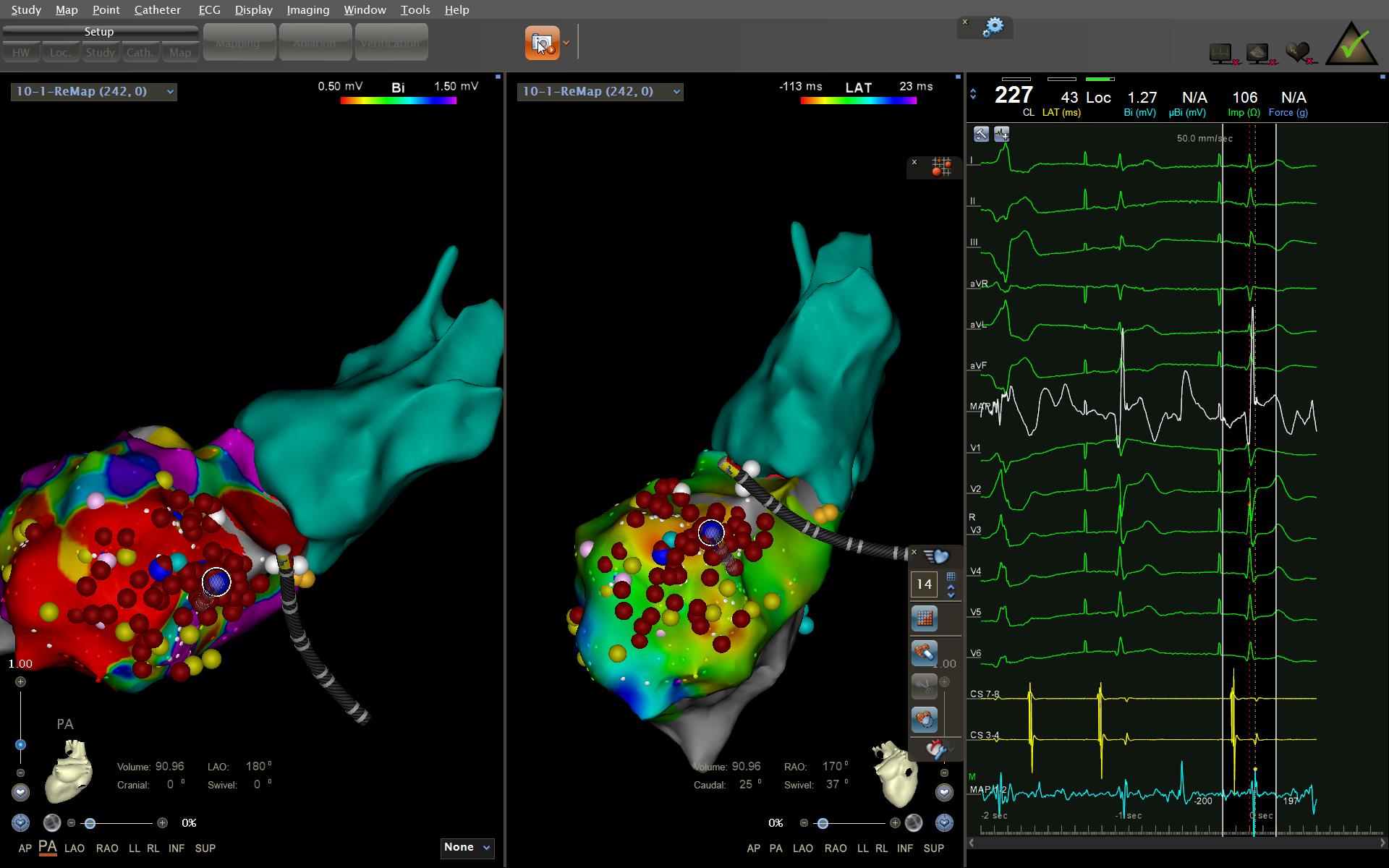1389x868 pixels.
Task: Open the gear settings panel icon
Action: point(993,27)
